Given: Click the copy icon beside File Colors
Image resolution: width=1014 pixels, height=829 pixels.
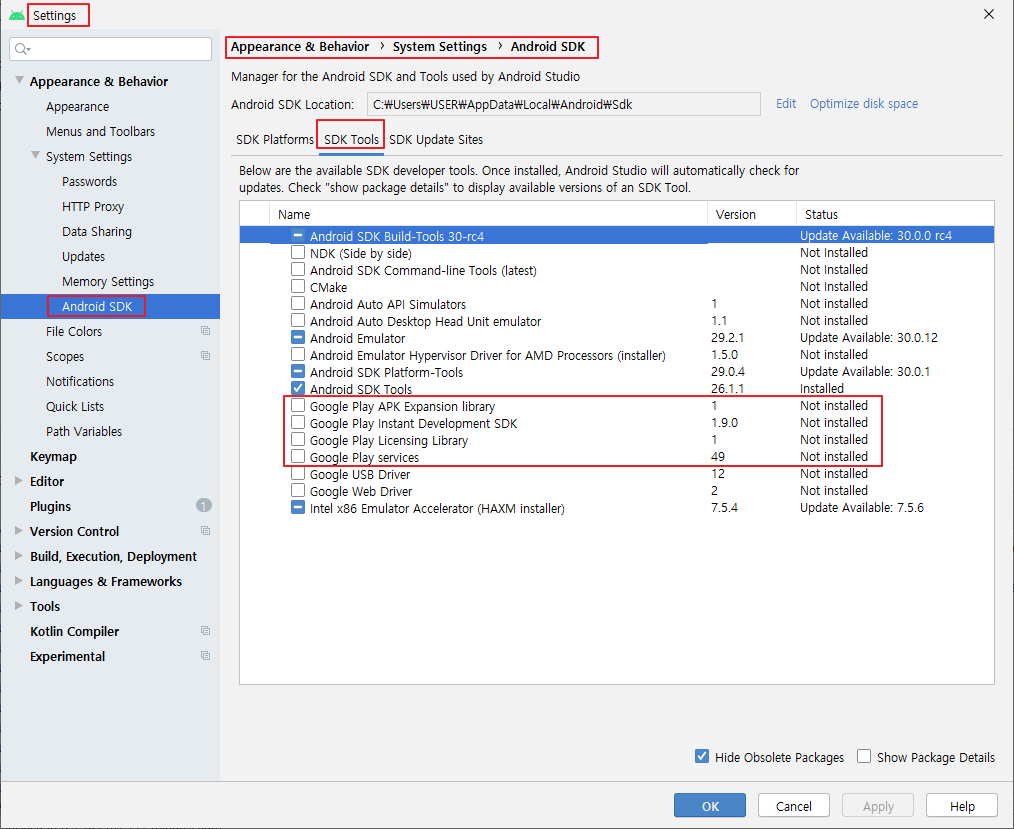Looking at the screenshot, I should point(206,331).
